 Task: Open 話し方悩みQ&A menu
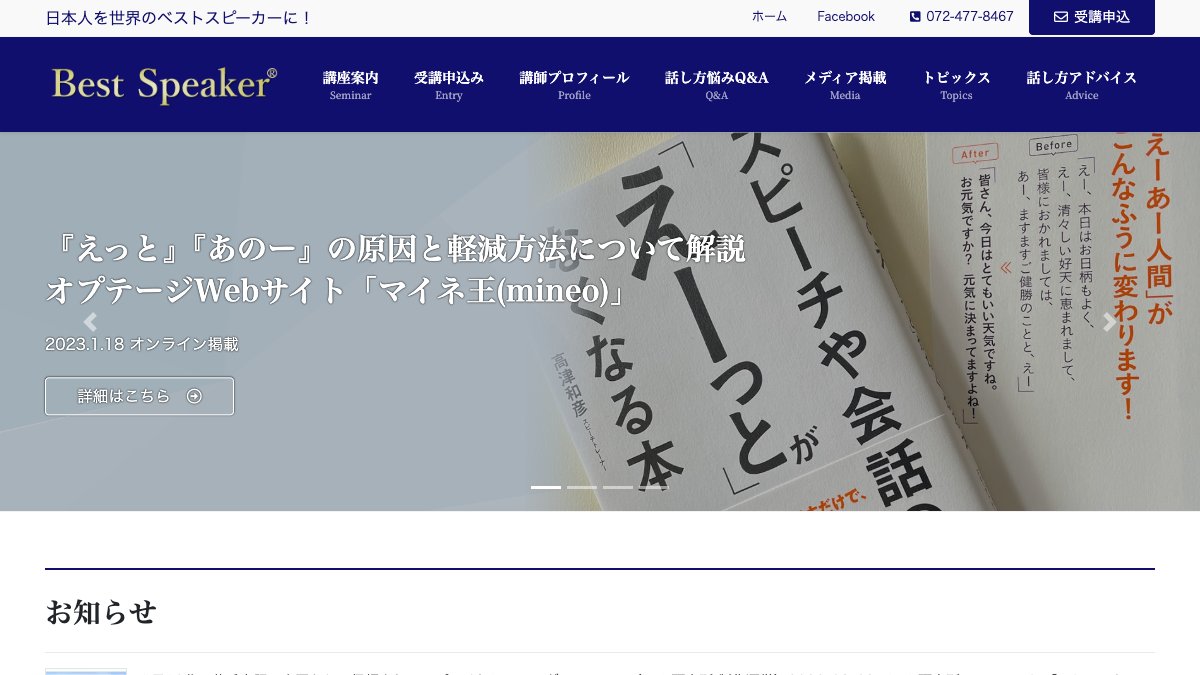pyautogui.click(x=717, y=85)
